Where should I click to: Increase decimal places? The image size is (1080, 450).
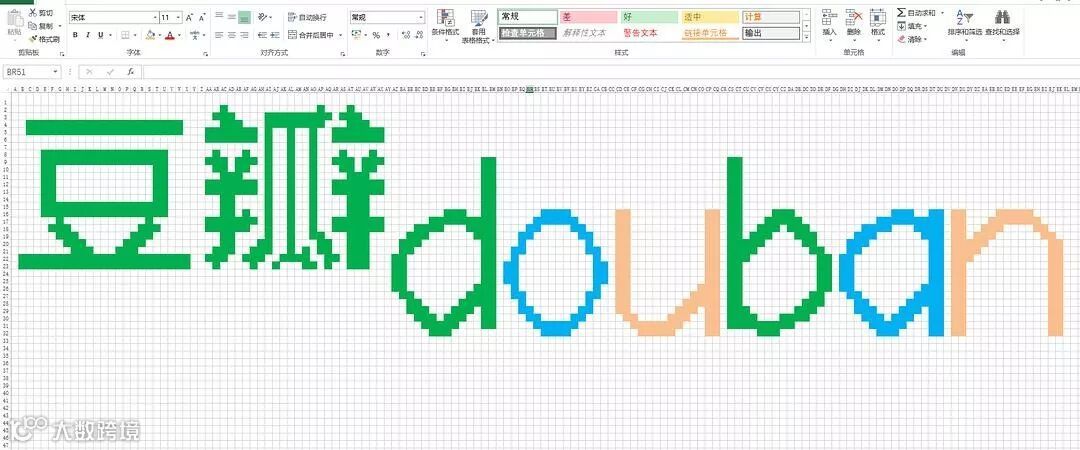click(x=406, y=34)
